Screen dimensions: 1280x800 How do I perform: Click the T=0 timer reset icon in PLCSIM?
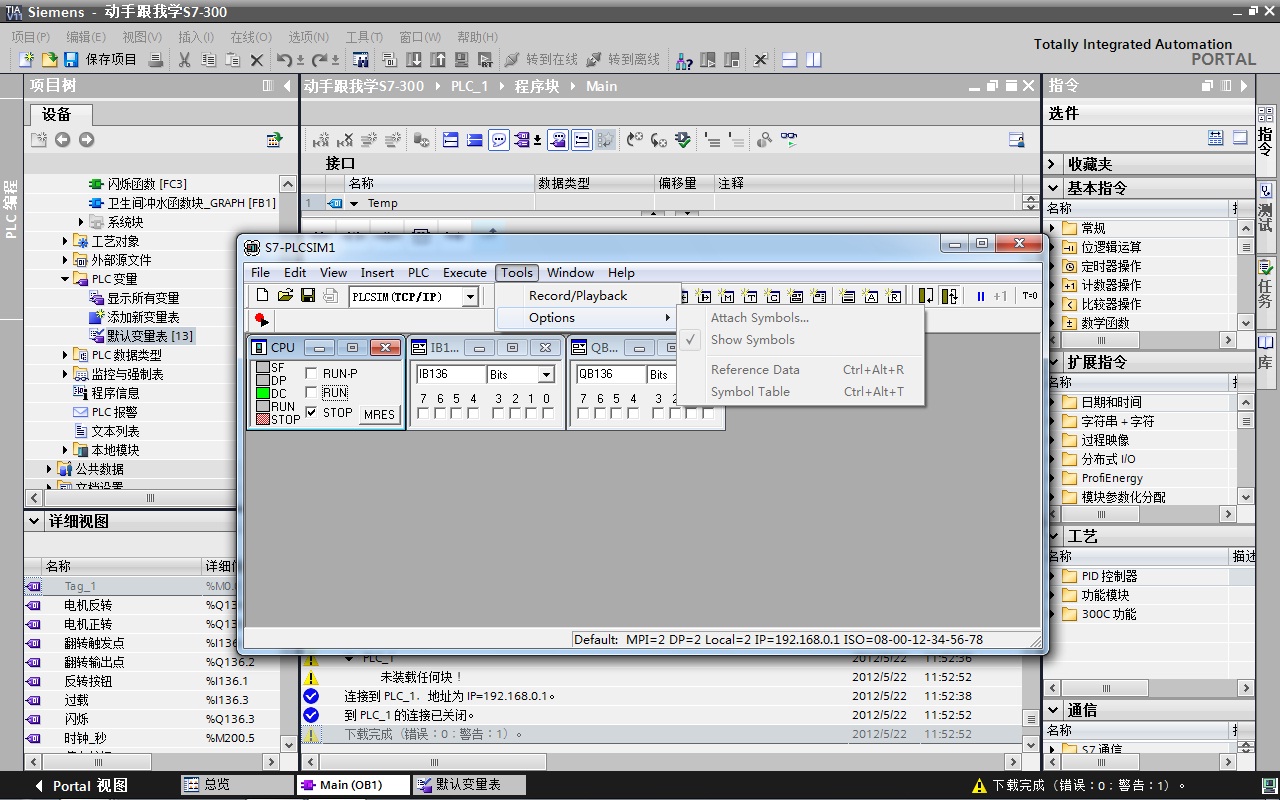coord(1030,296)
